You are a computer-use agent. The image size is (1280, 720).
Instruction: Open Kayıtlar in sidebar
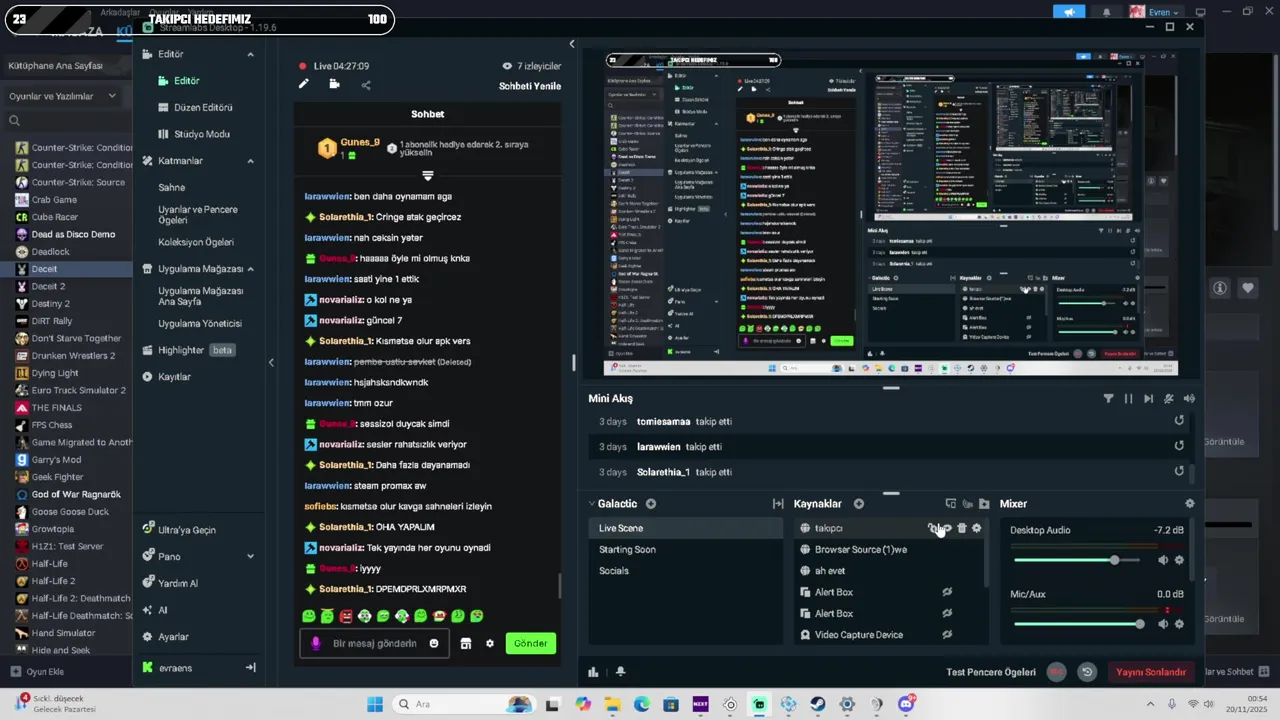pyautogui.click(x=174, y=377)
